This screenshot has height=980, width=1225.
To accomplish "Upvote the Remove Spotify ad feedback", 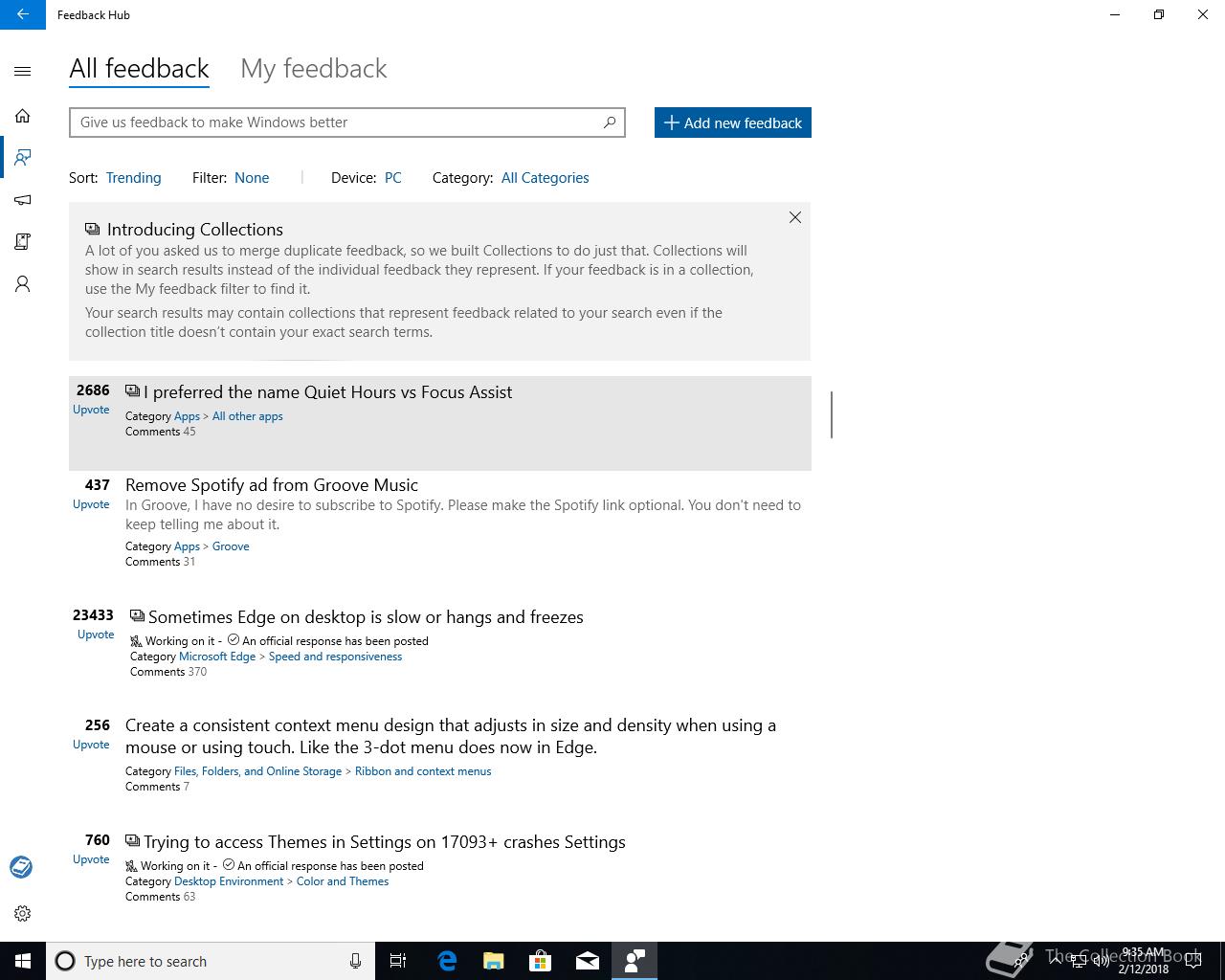I will tap(91, 504).
